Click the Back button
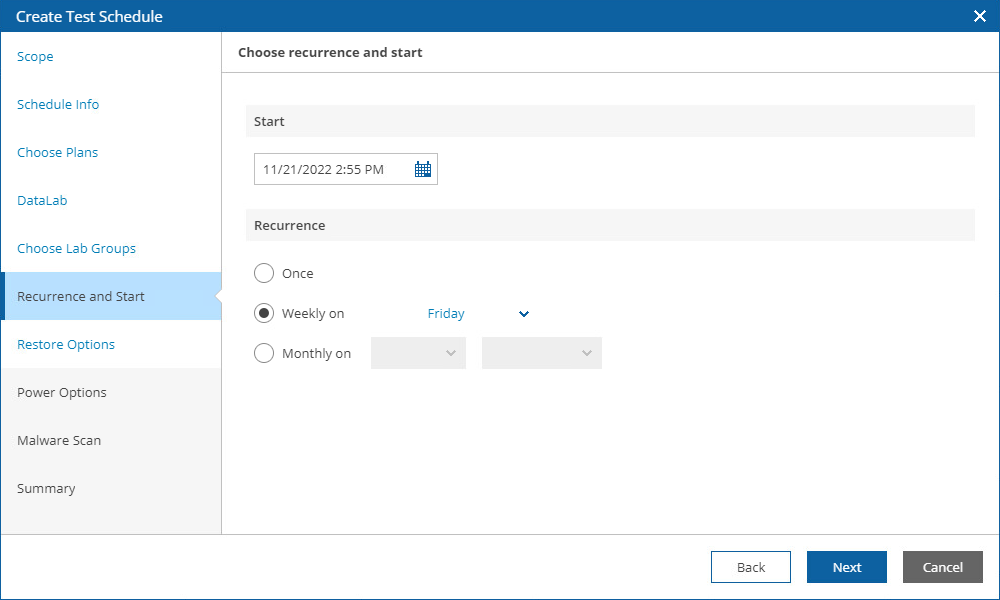Screen dimensions: 1000x600 pyautogui.click(x=750, y=567)
